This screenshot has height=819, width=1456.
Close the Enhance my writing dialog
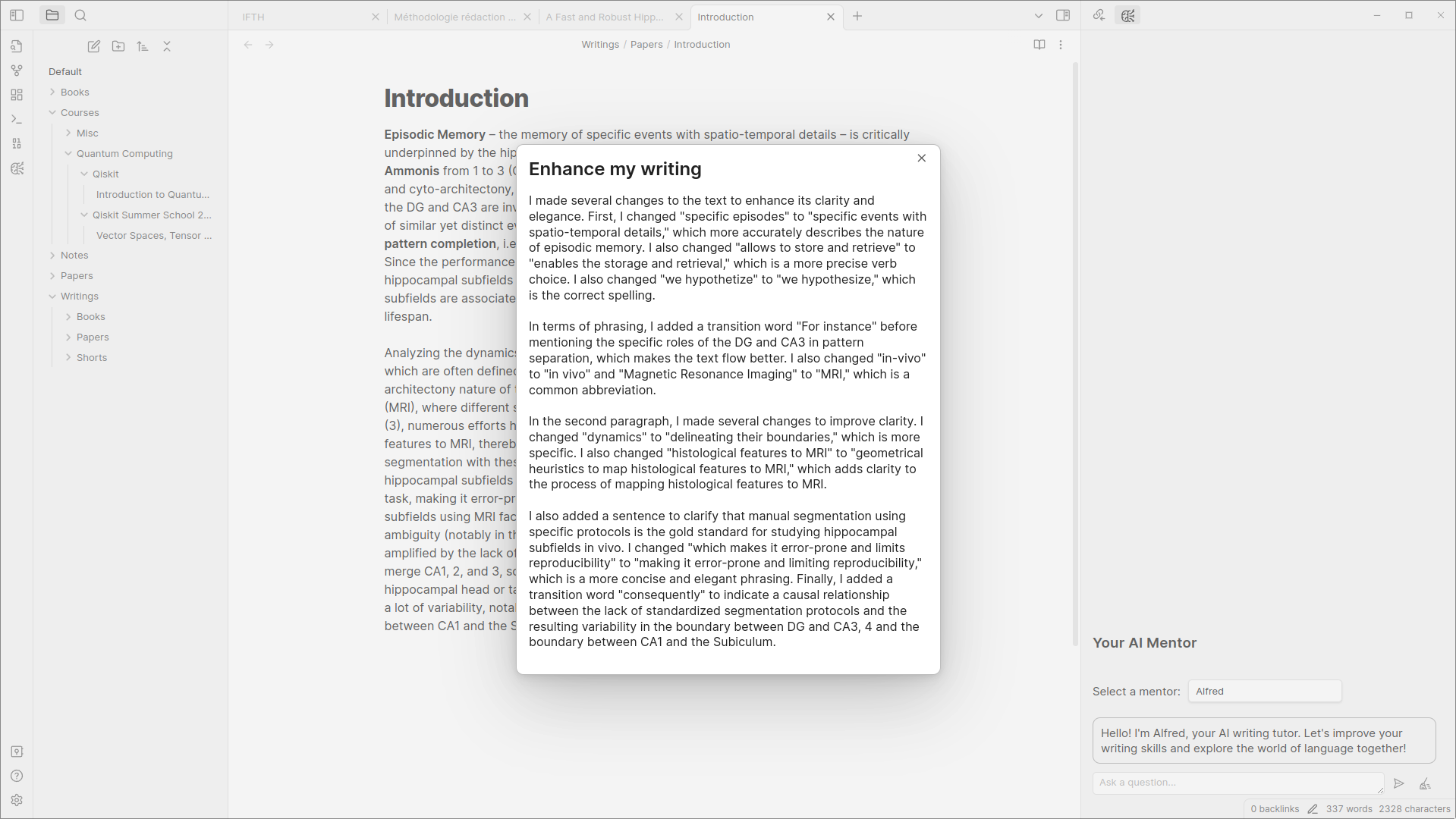922,158
